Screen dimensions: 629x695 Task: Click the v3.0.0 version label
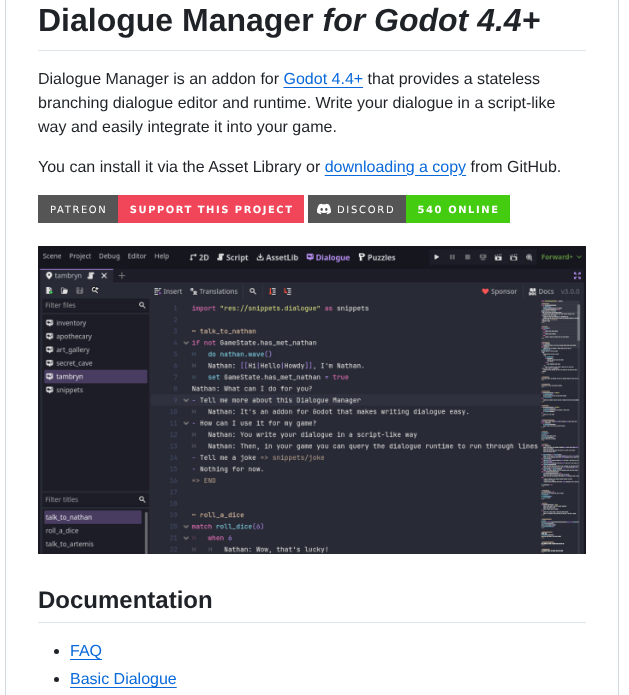pyautogui.click(x=570, y=291)
